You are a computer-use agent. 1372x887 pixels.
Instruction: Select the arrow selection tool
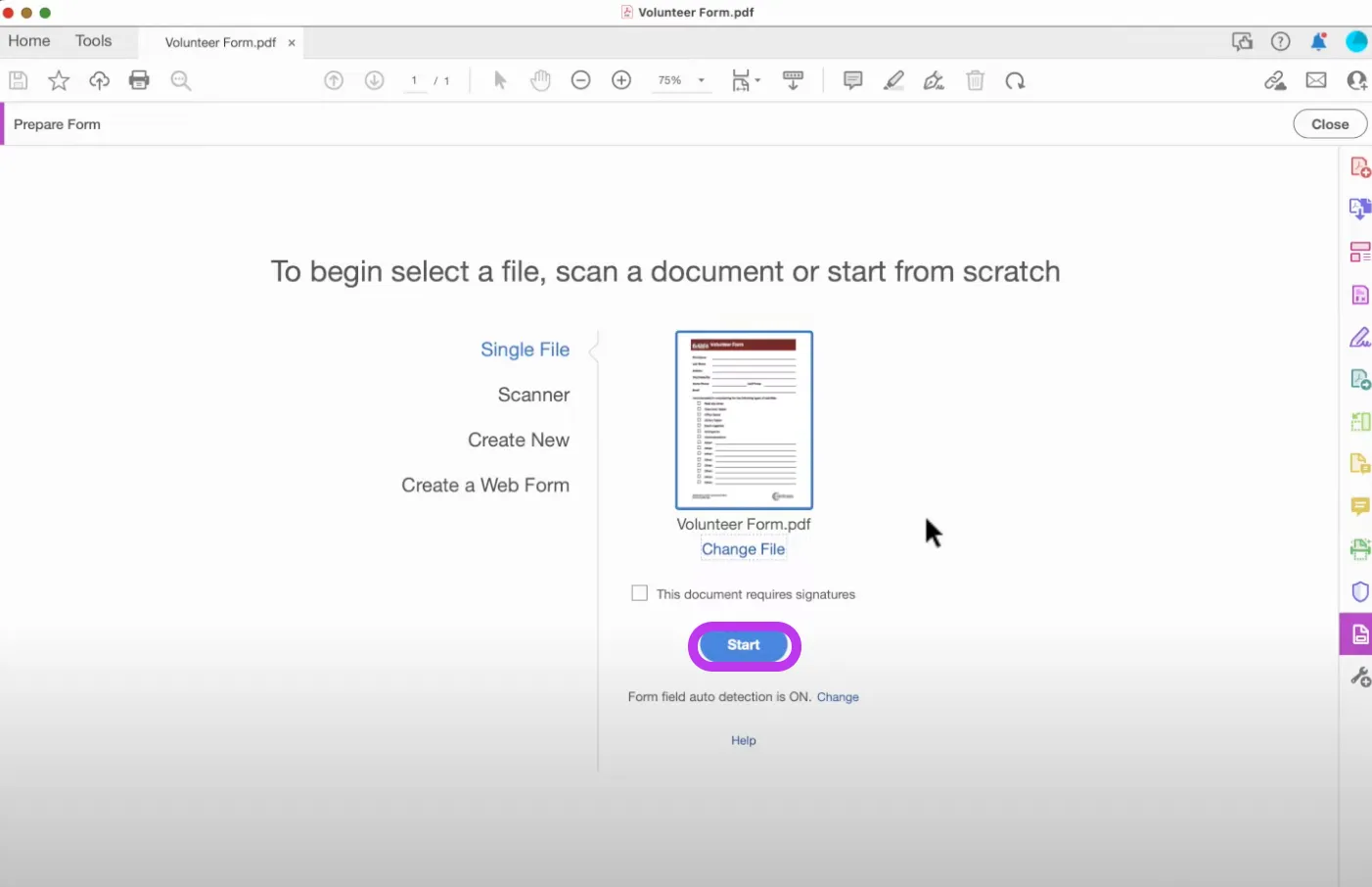[x=500, y=80]
